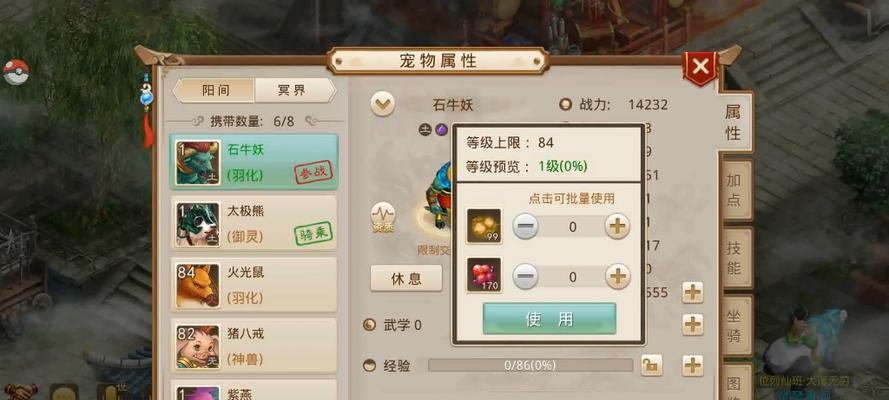Decrease red berry quantity with minus
The width and height of the screenshot is (889, 400).
point(526,276)
